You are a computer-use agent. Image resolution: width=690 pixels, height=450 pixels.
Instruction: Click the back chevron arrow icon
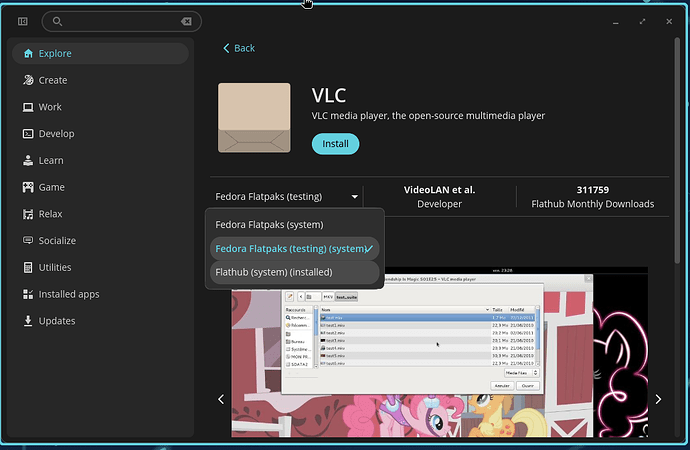click(x=226, y=48)
